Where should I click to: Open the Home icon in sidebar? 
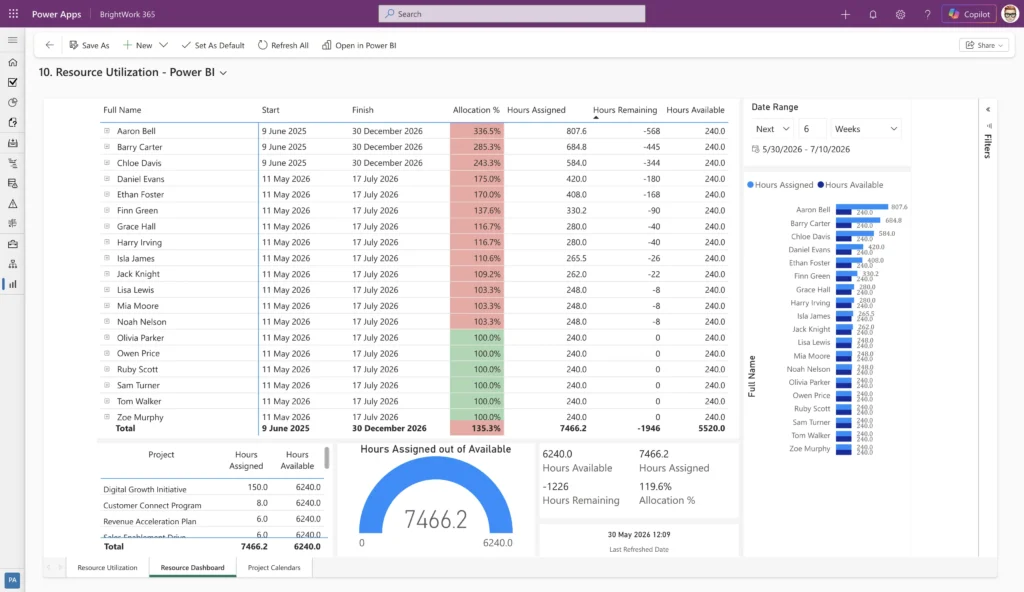click(x=12, y=63)
